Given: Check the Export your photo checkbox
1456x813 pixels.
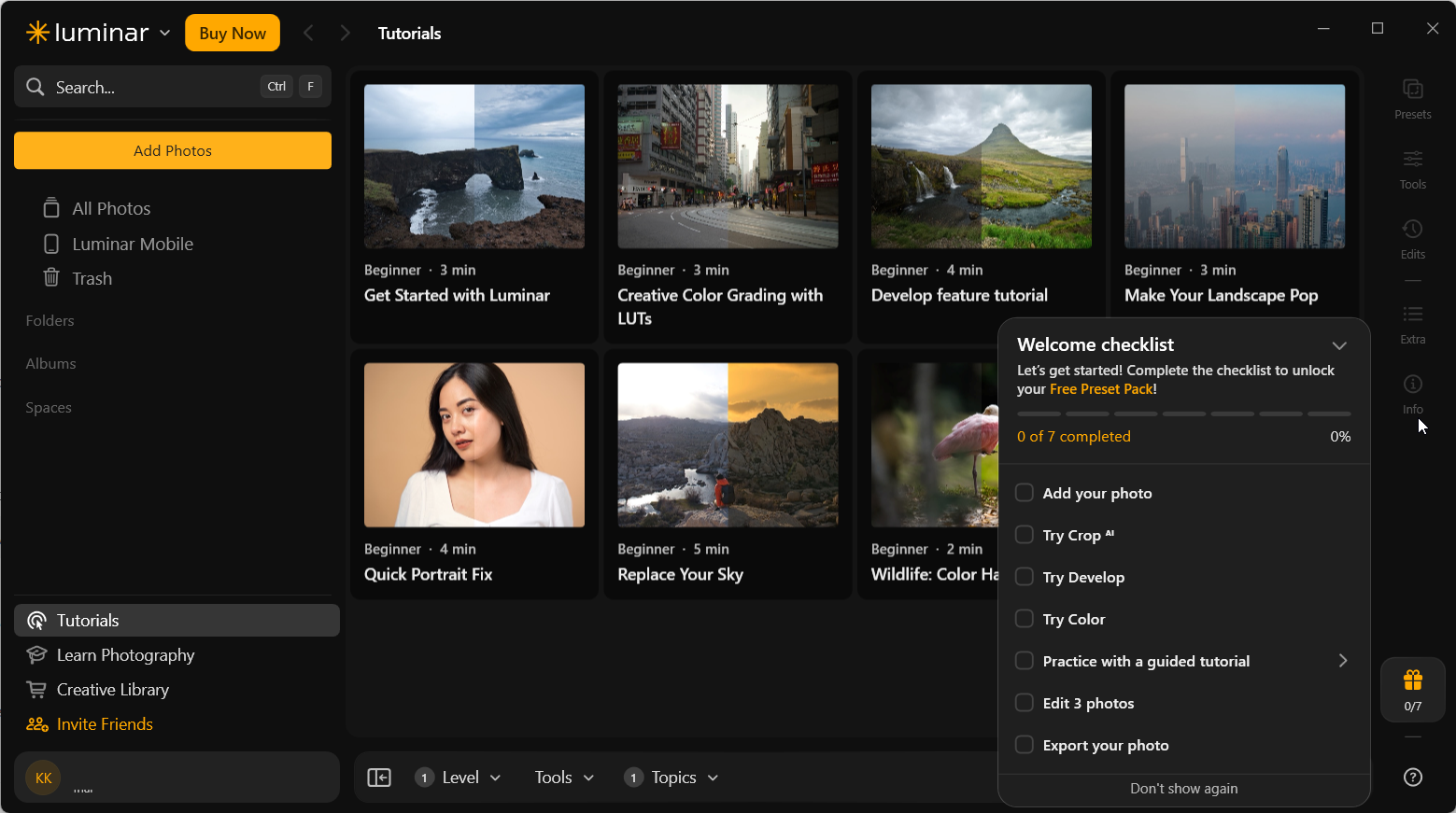Looking at the screenshot, I should 1025,745.
